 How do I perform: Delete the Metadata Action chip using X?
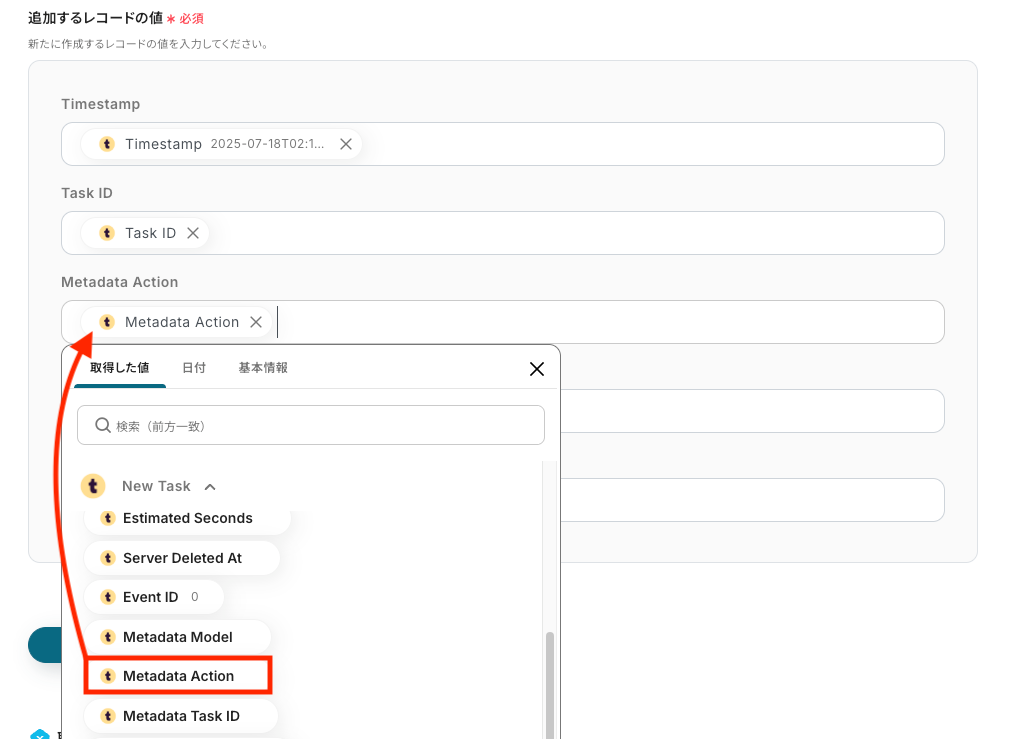tap(256, 322)
